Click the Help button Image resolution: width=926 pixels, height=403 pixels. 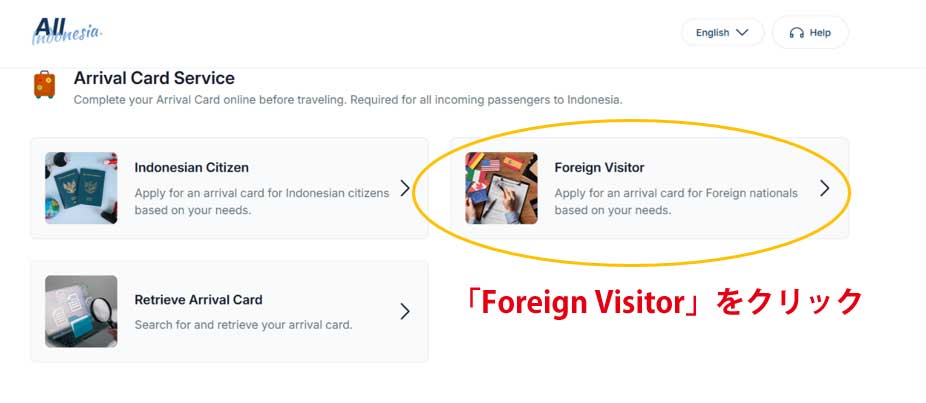(x=810, y=33)
